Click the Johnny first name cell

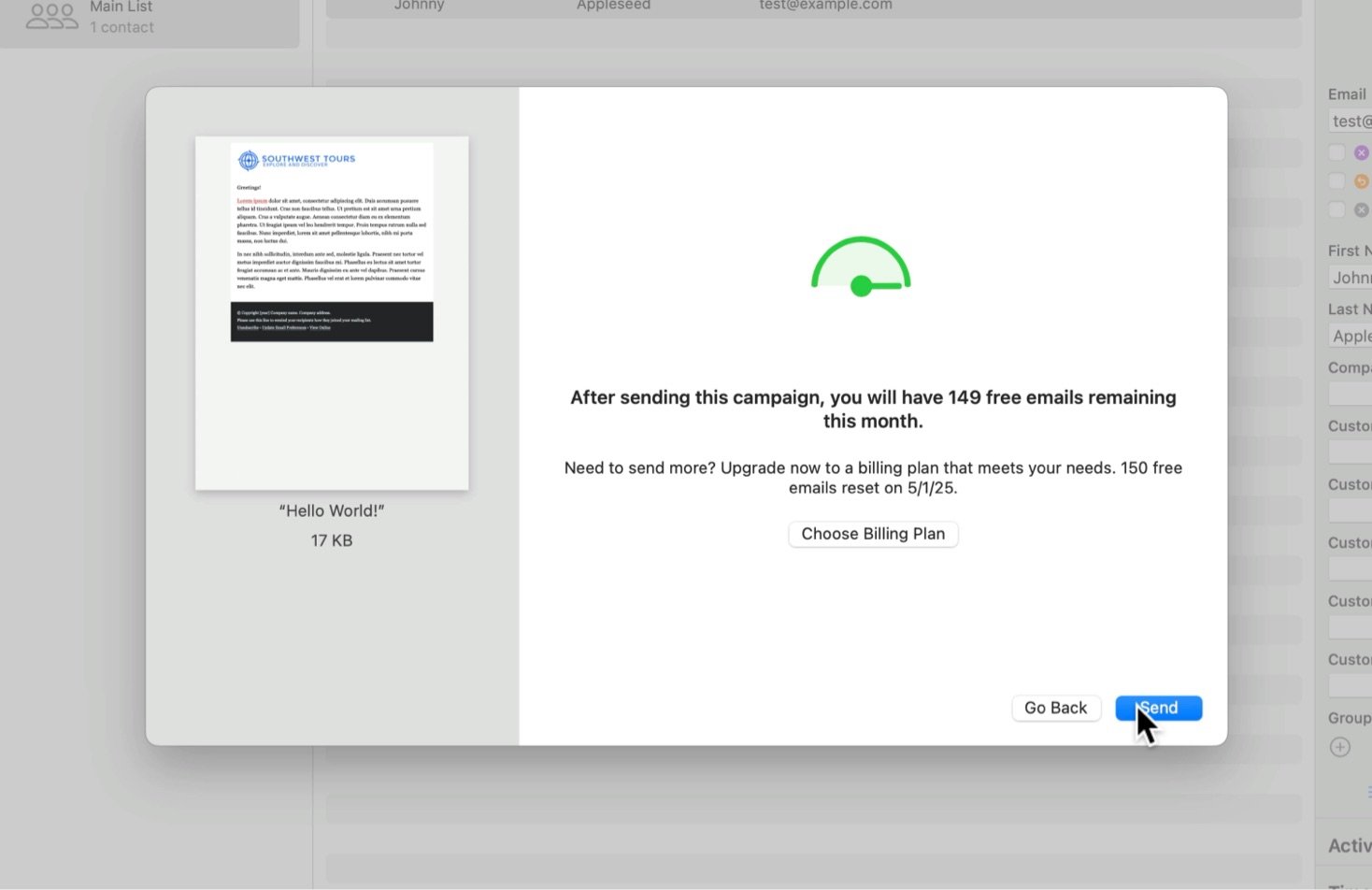(419, 6)
